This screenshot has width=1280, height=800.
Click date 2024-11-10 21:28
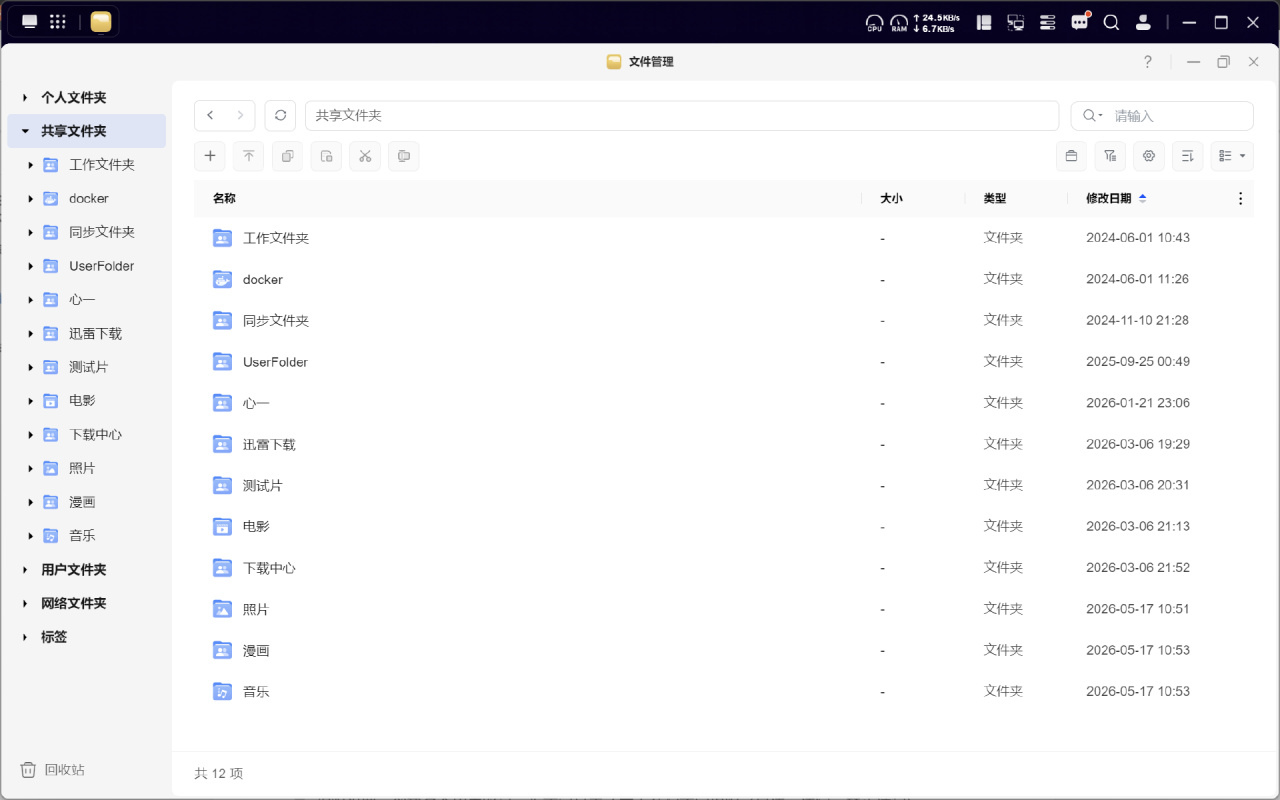coord(1138,320)
